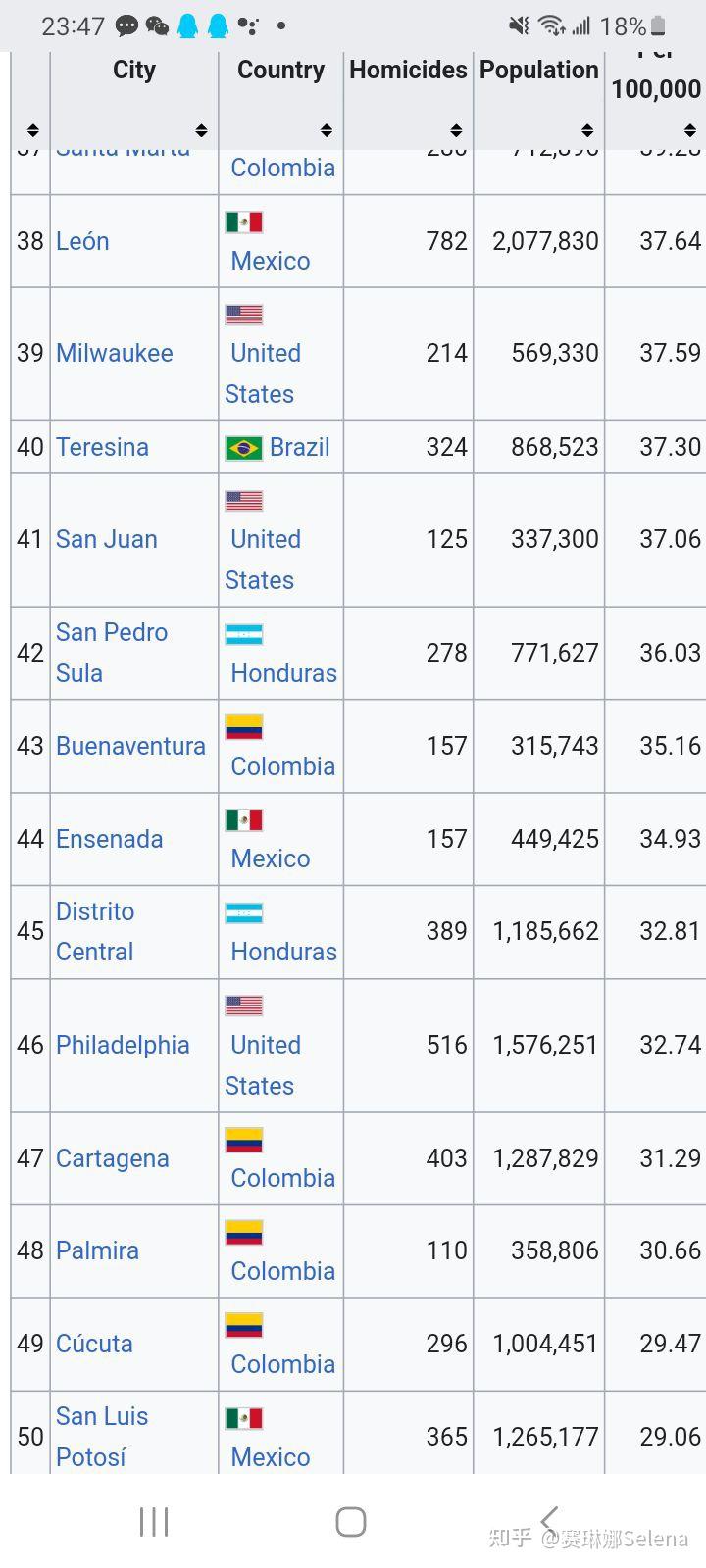The width and height of the screenshot is (706, 1568).
Task: Tap Android recent apps navigation icon
Action: click(x=154, y=1522)
